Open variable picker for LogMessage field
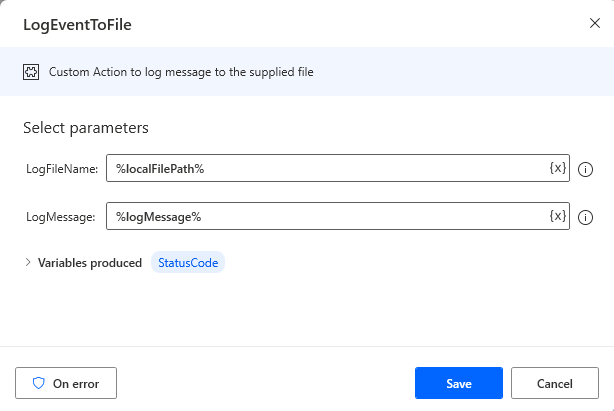Image resolution: width=614 pixels, height=411 pixels. click(x=558, y=216)
